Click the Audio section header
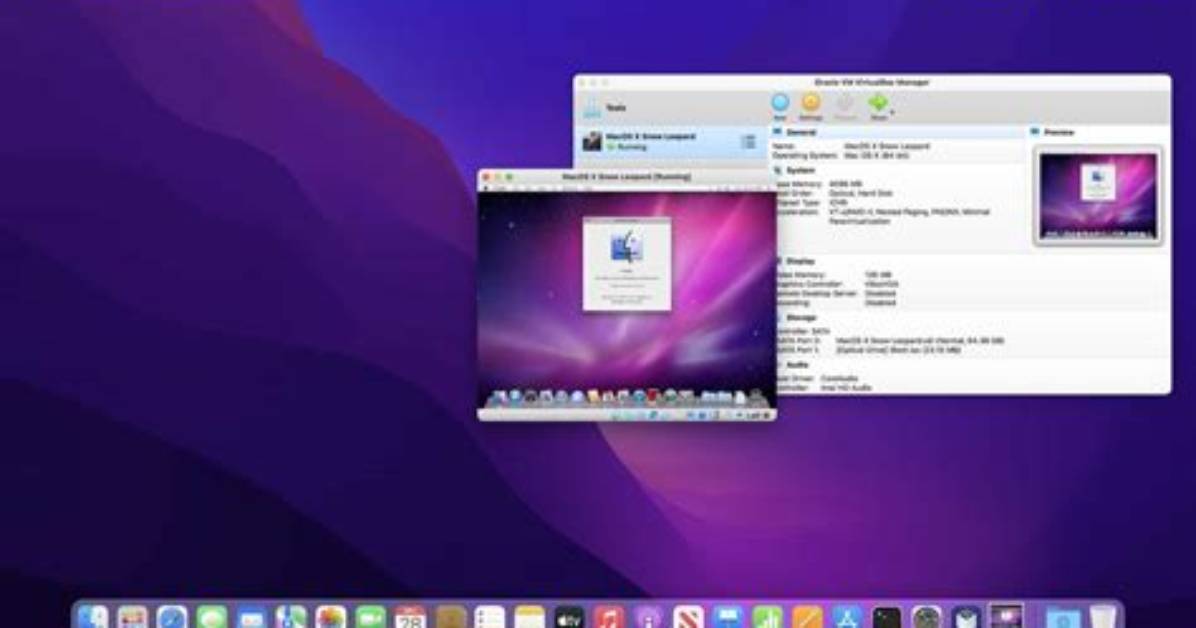The image size is (1196, 628). pyautogui.click(x=797, y=365)
